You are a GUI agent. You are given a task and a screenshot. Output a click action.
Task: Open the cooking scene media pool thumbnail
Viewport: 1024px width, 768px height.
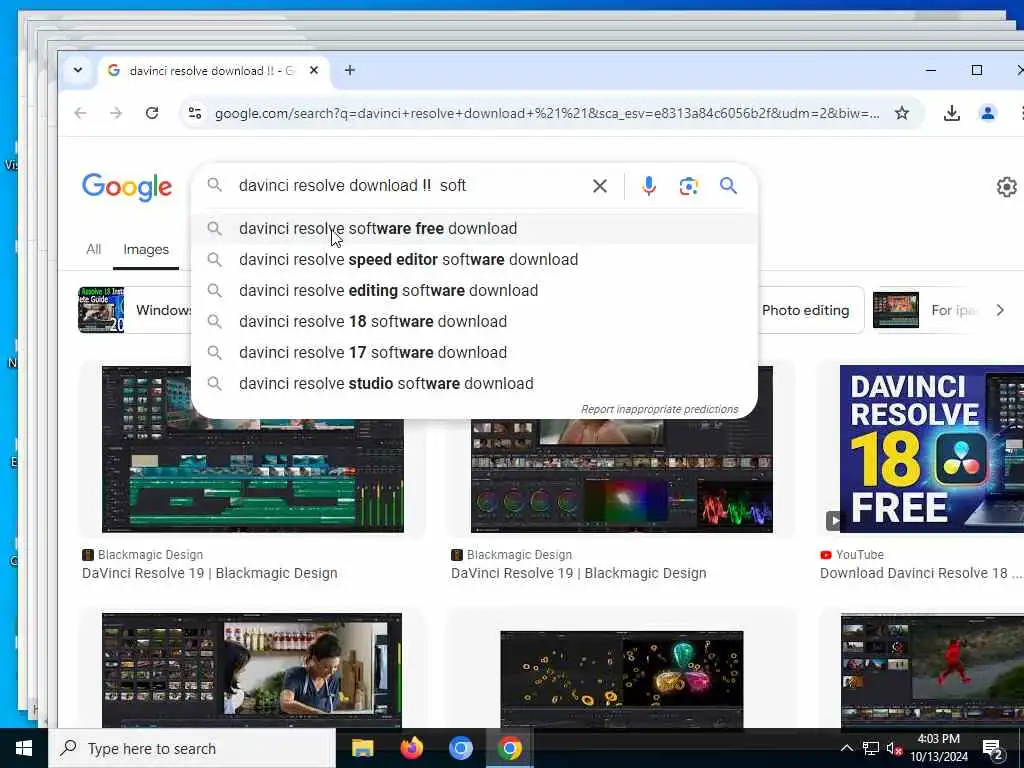click(x=252, y=669)
